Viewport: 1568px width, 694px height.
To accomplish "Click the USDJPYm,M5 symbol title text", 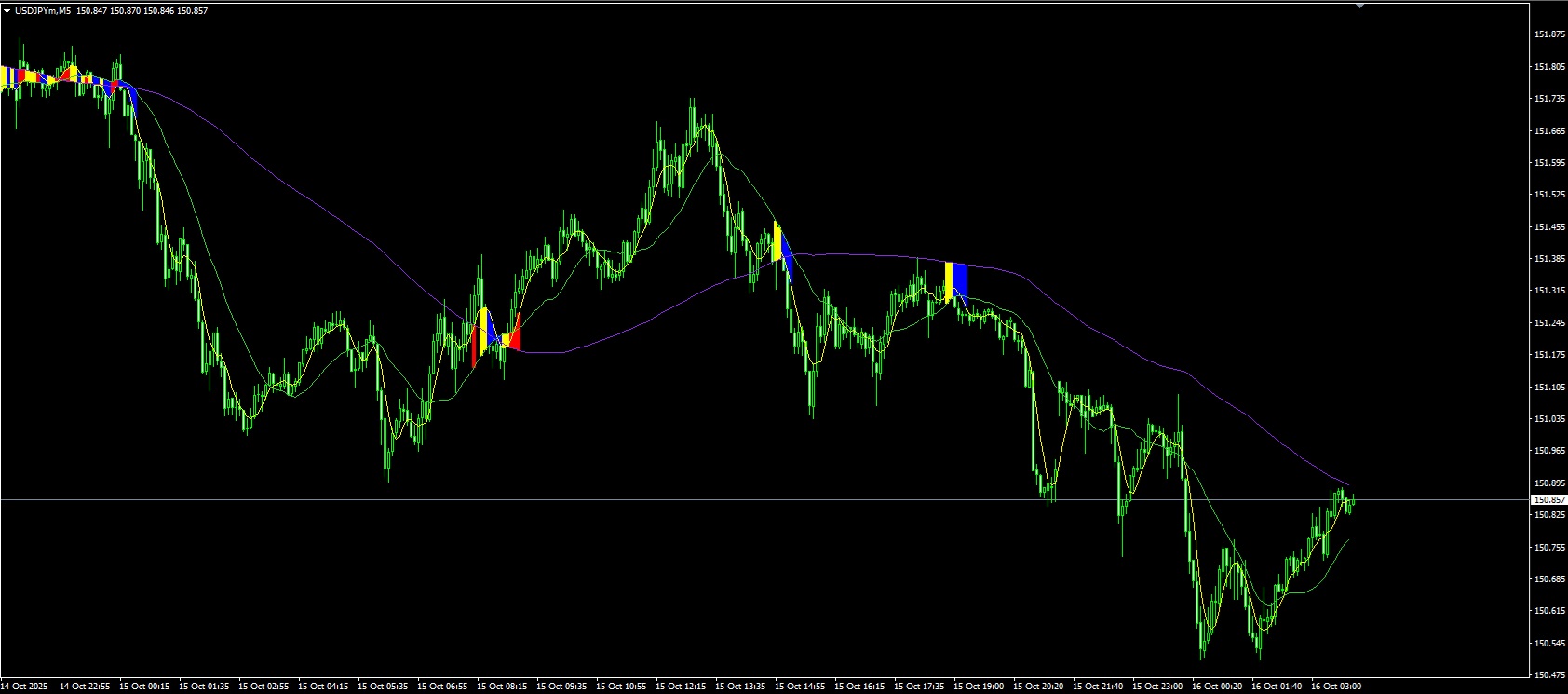I will point(43,11).
